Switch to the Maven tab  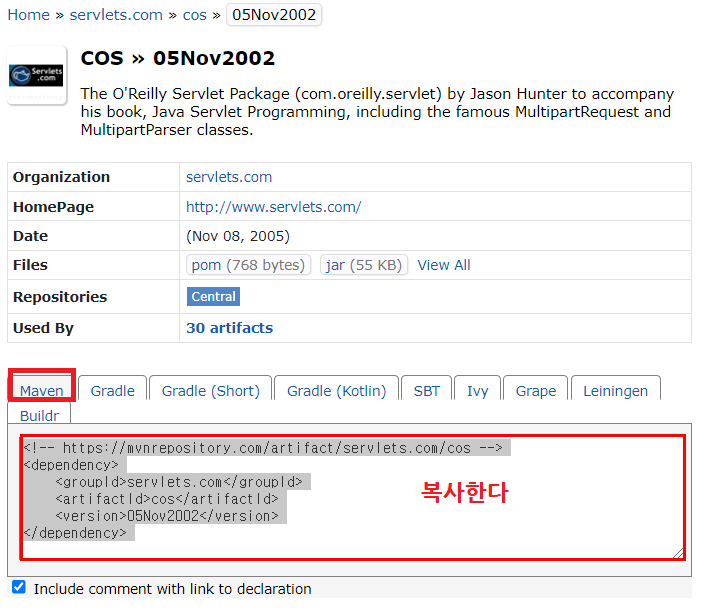[x=42, y=390]
